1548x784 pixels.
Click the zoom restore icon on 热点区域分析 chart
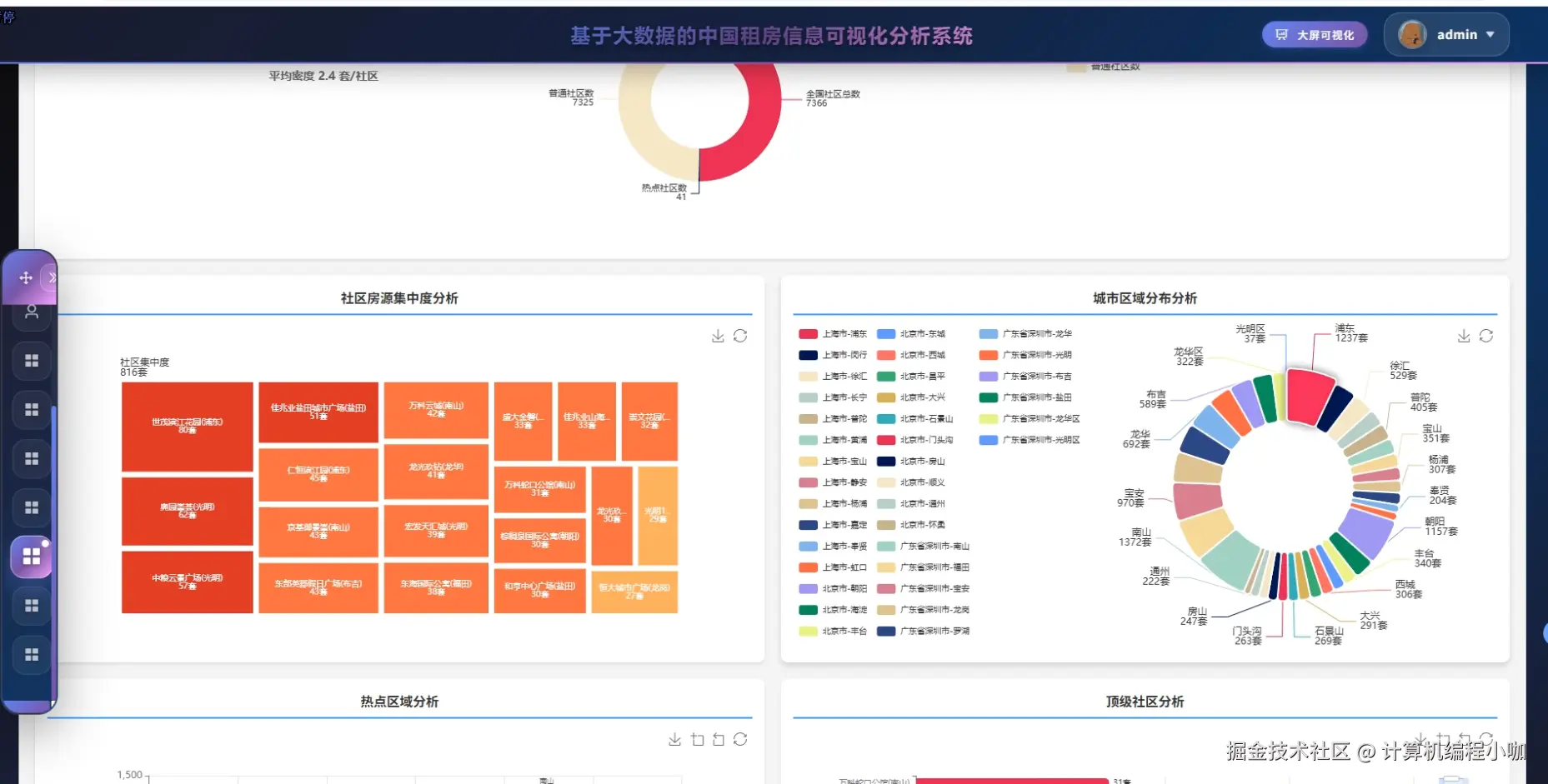point(719,740)
